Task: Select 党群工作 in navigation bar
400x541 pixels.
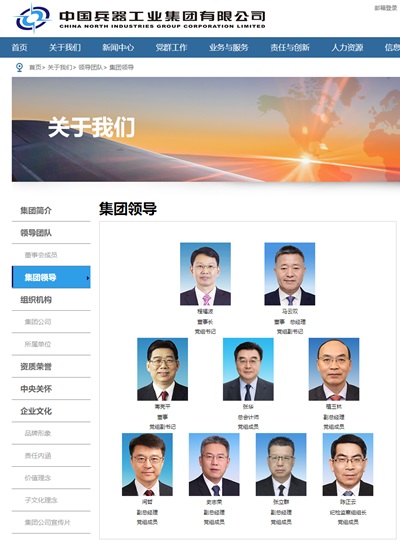Action: (171, 48)
